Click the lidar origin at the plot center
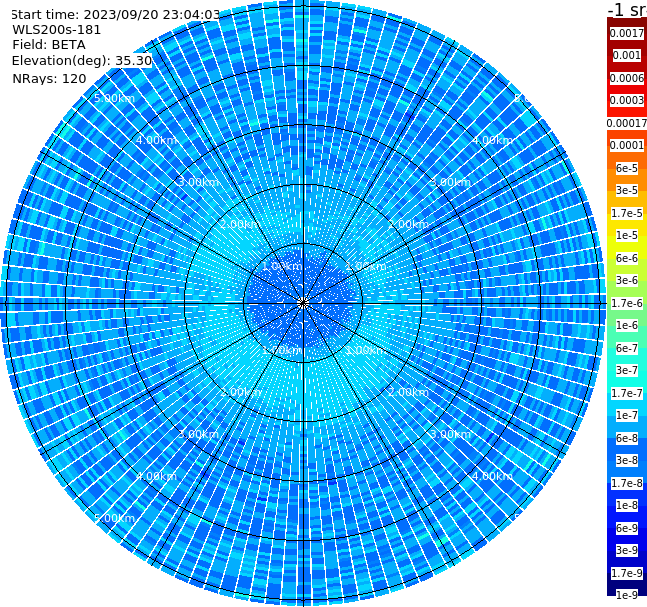 point(303,303)
